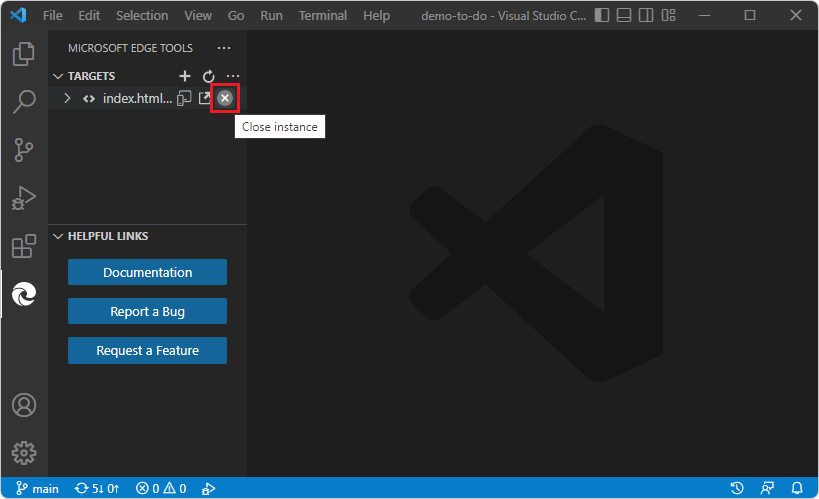This screenshot has width=819, height=499.
Task: Toggle the bottom panel layout button
Action: (623, 16)
